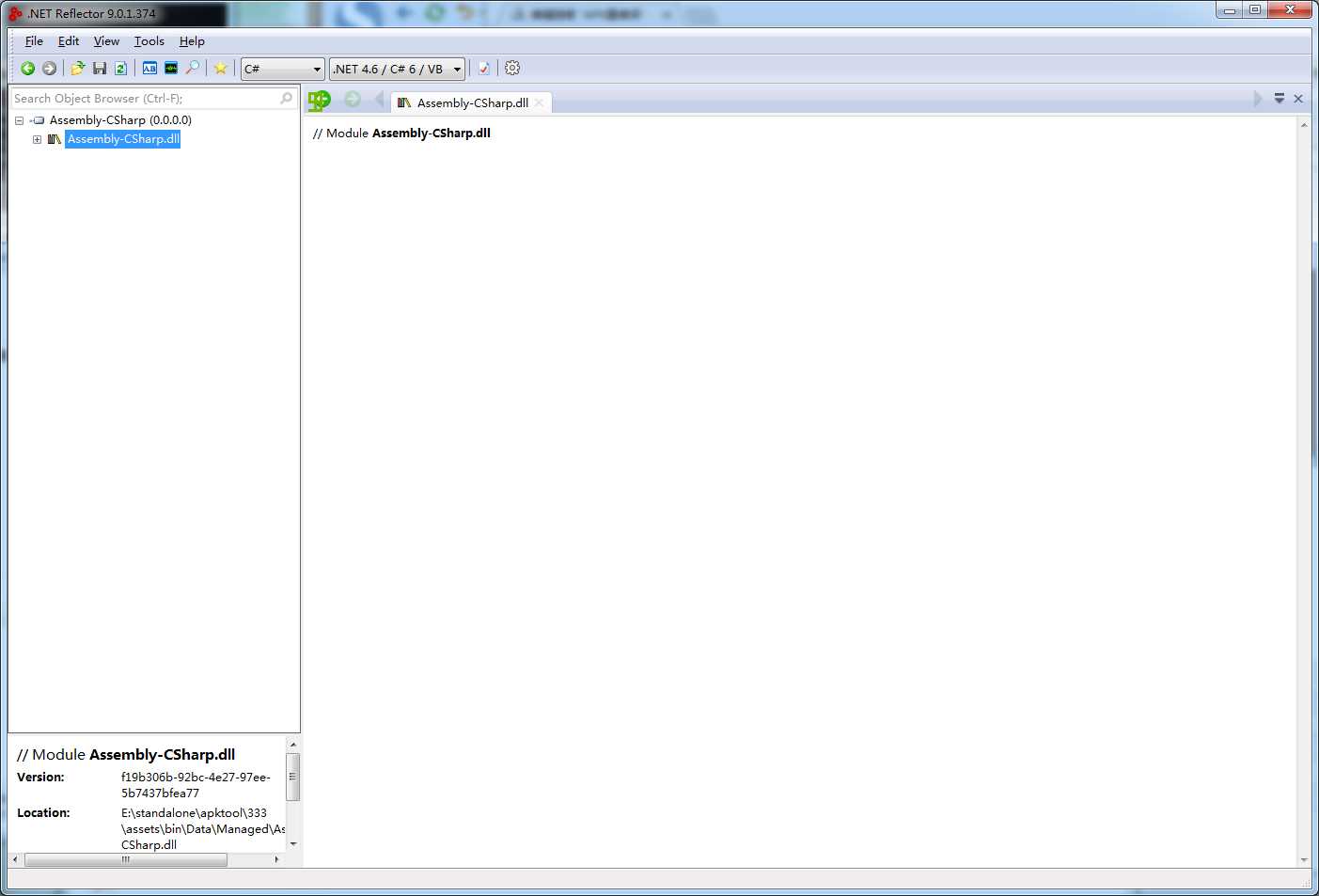1319x896 pixels.
Task: Maximize the .NET Reflector window
Action: (x=1255, y=10)
